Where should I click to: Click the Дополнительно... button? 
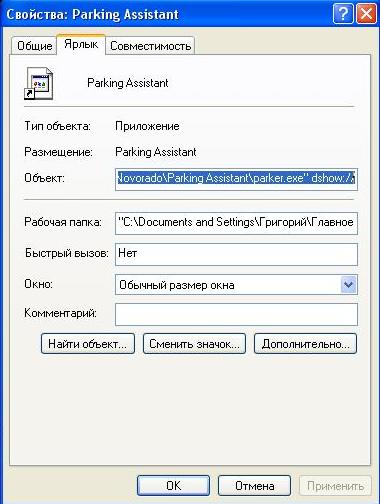305,344
